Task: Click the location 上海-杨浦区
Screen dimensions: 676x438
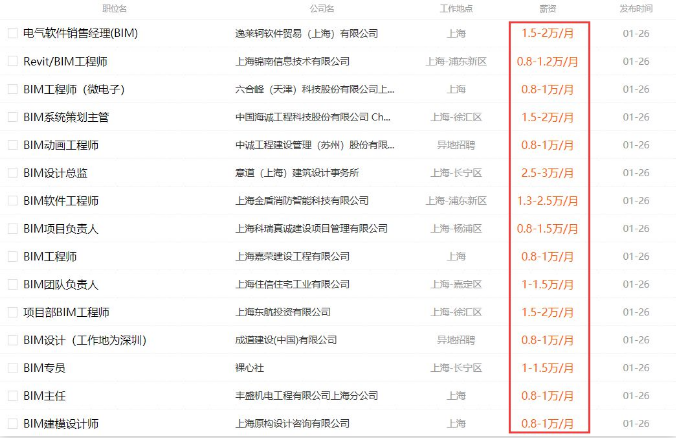Action: coord(456,228)
